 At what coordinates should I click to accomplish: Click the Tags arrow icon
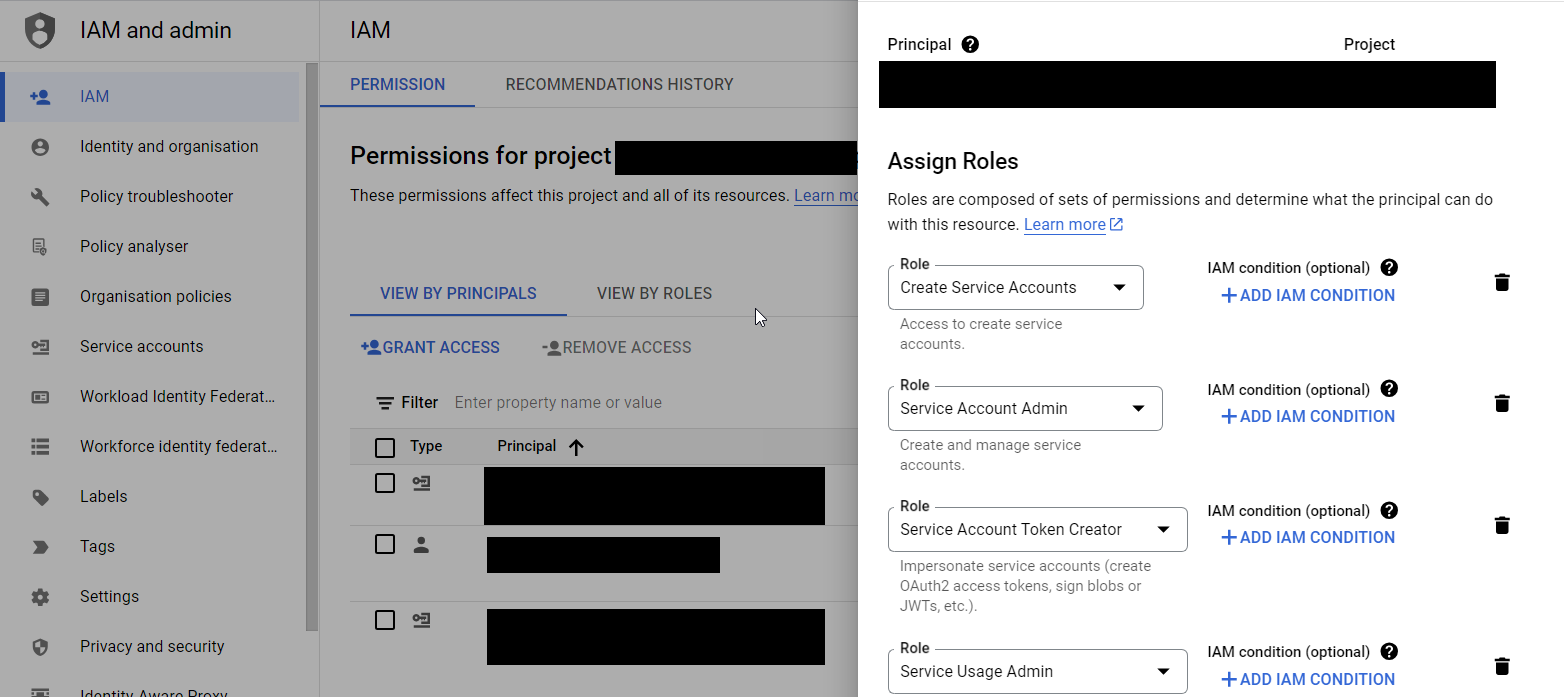click(40, 547)
